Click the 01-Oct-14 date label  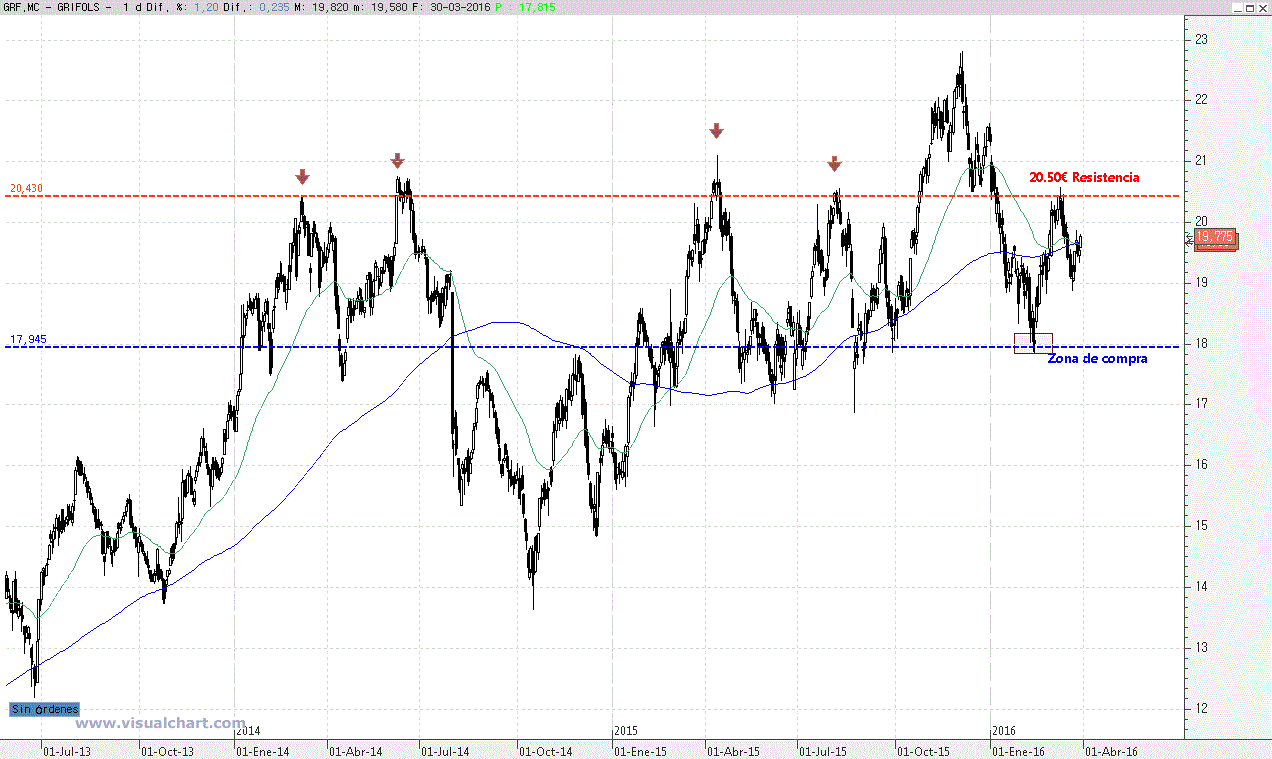click(x=545, y=751)
